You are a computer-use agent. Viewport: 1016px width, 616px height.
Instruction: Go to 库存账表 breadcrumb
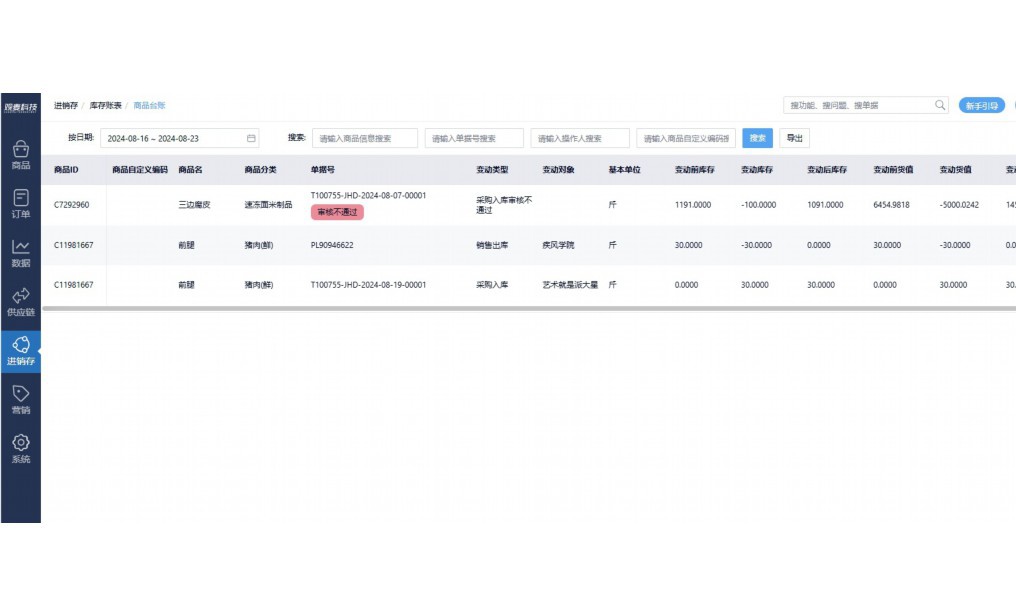[x=105, y=105]
